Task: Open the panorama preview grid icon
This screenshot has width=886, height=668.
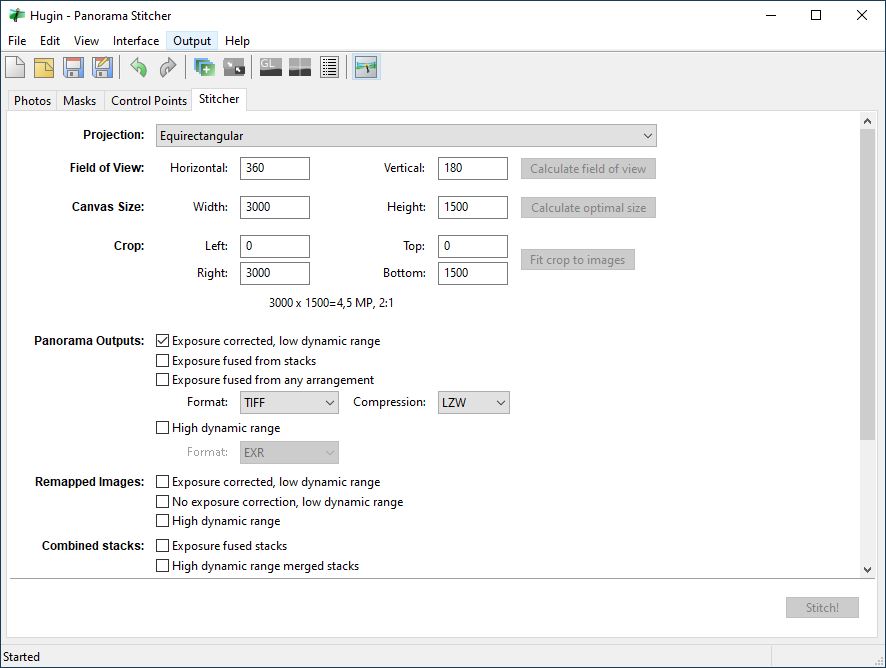Action: [x=299, y=67]
